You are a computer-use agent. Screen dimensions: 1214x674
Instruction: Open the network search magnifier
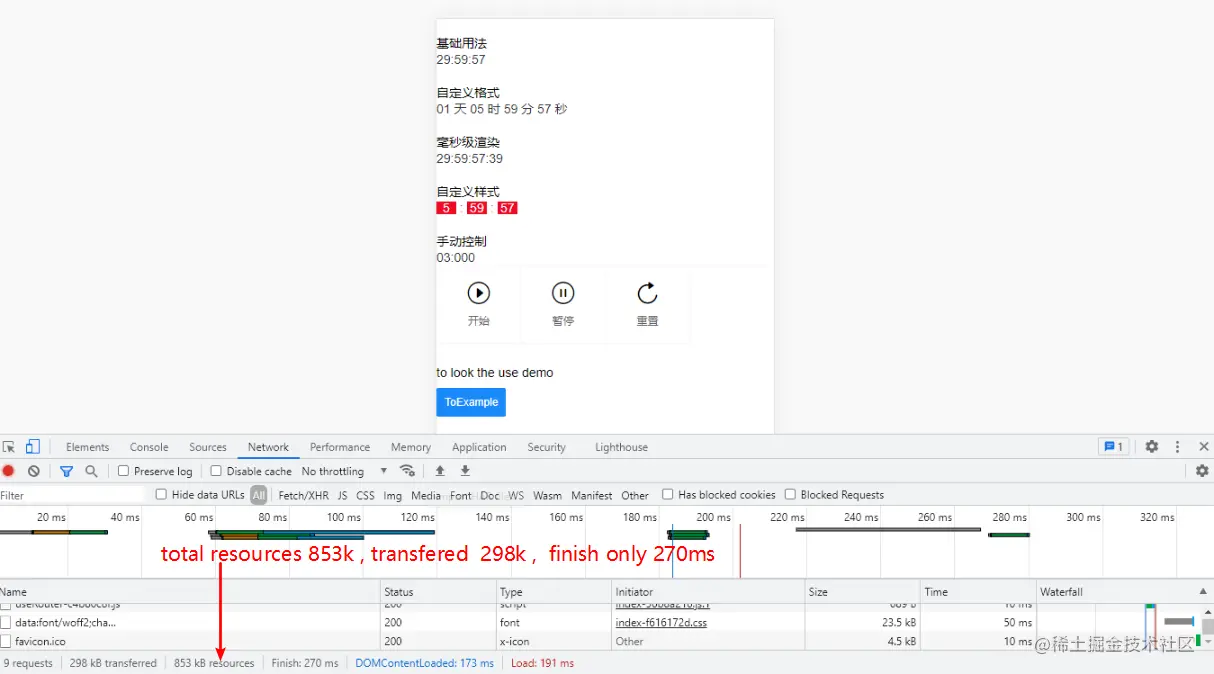coord(90,470)
